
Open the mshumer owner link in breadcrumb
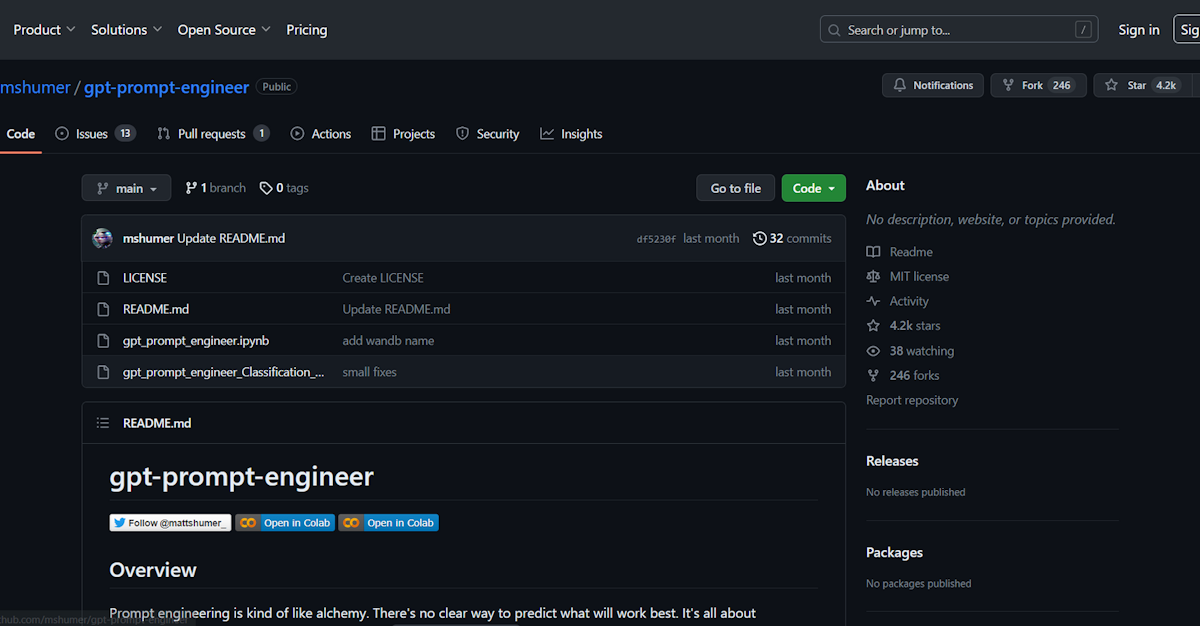(x=35, y=87)
